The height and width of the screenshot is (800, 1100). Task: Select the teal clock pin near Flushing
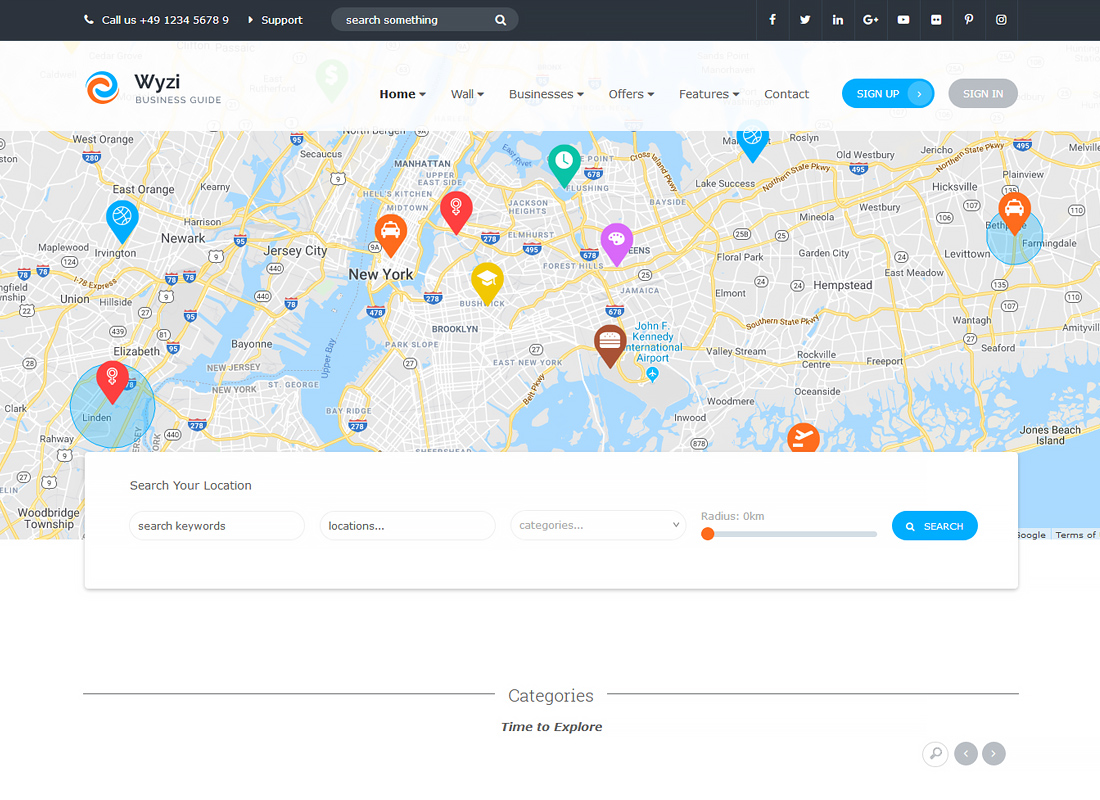tap(564, 166)
